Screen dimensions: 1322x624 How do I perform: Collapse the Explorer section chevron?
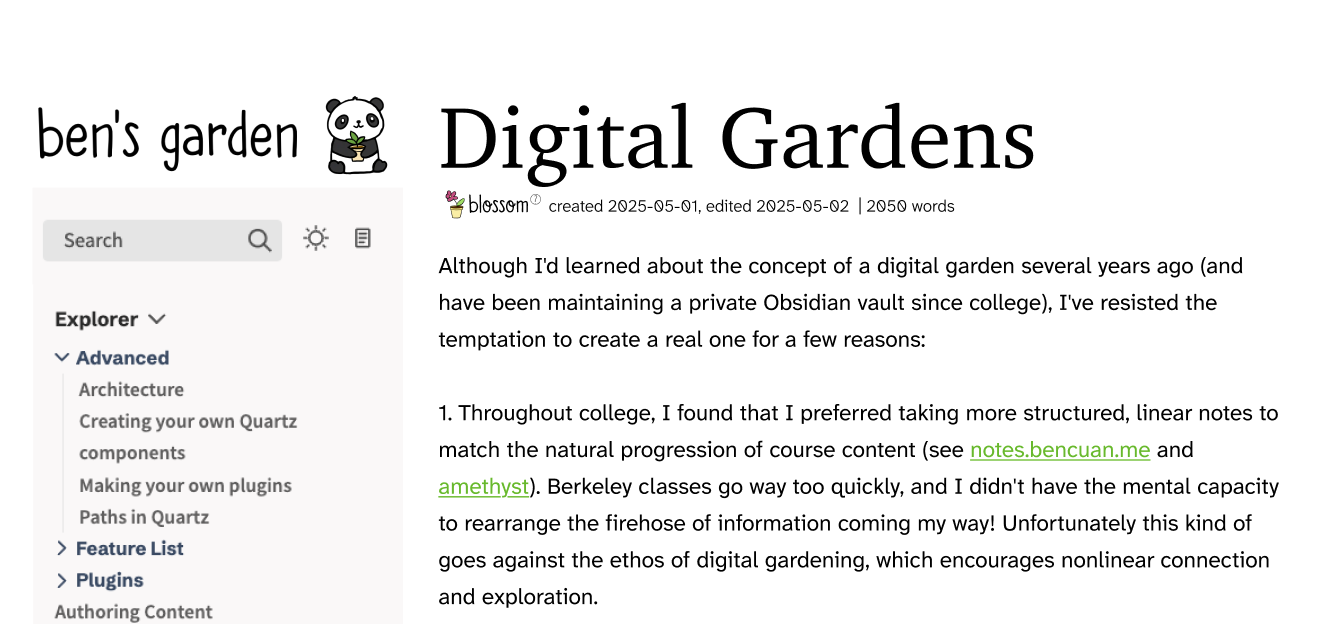tap(156, 319)
